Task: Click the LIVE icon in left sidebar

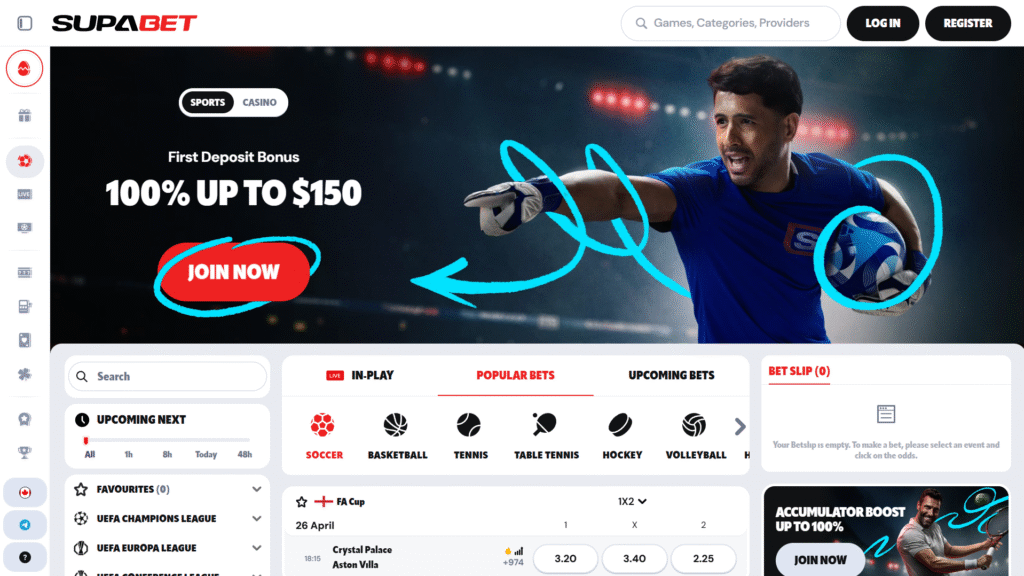Action: tap(24, 194)
